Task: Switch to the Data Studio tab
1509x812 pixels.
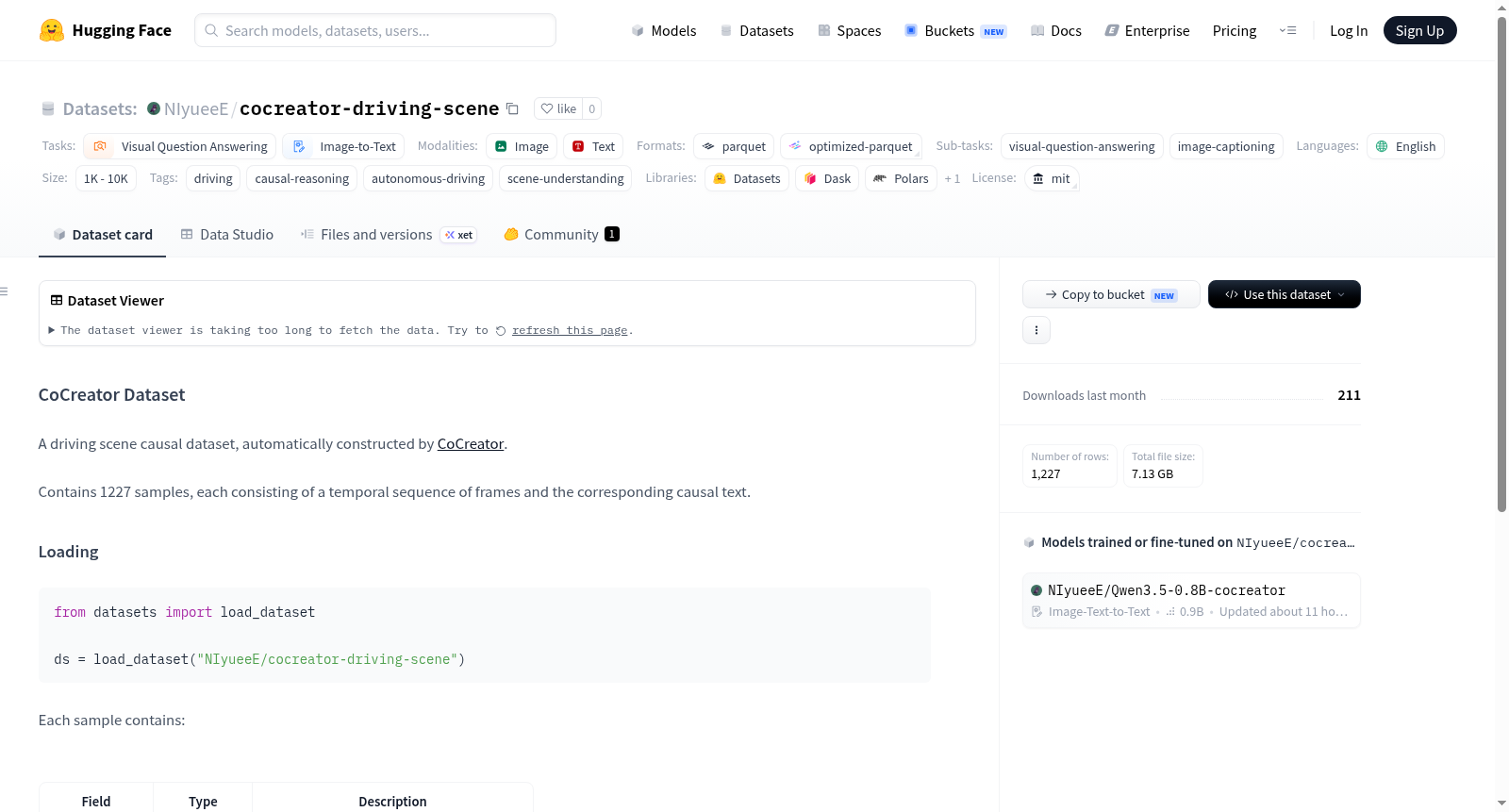Action: [x=226, y=234]
